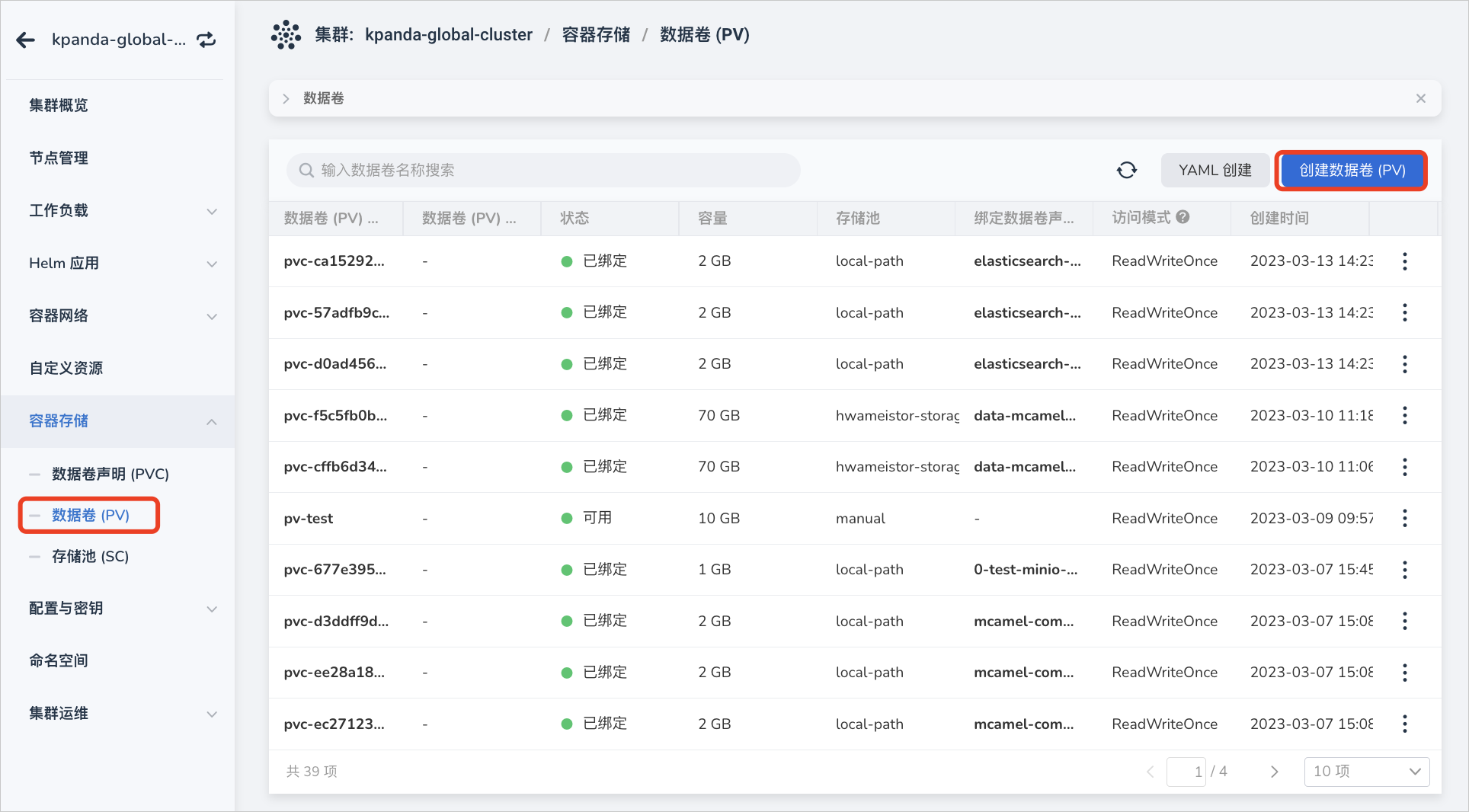
Task: Open actions menu for pvc-677e395 row
Action: (x=1405, y=570)
